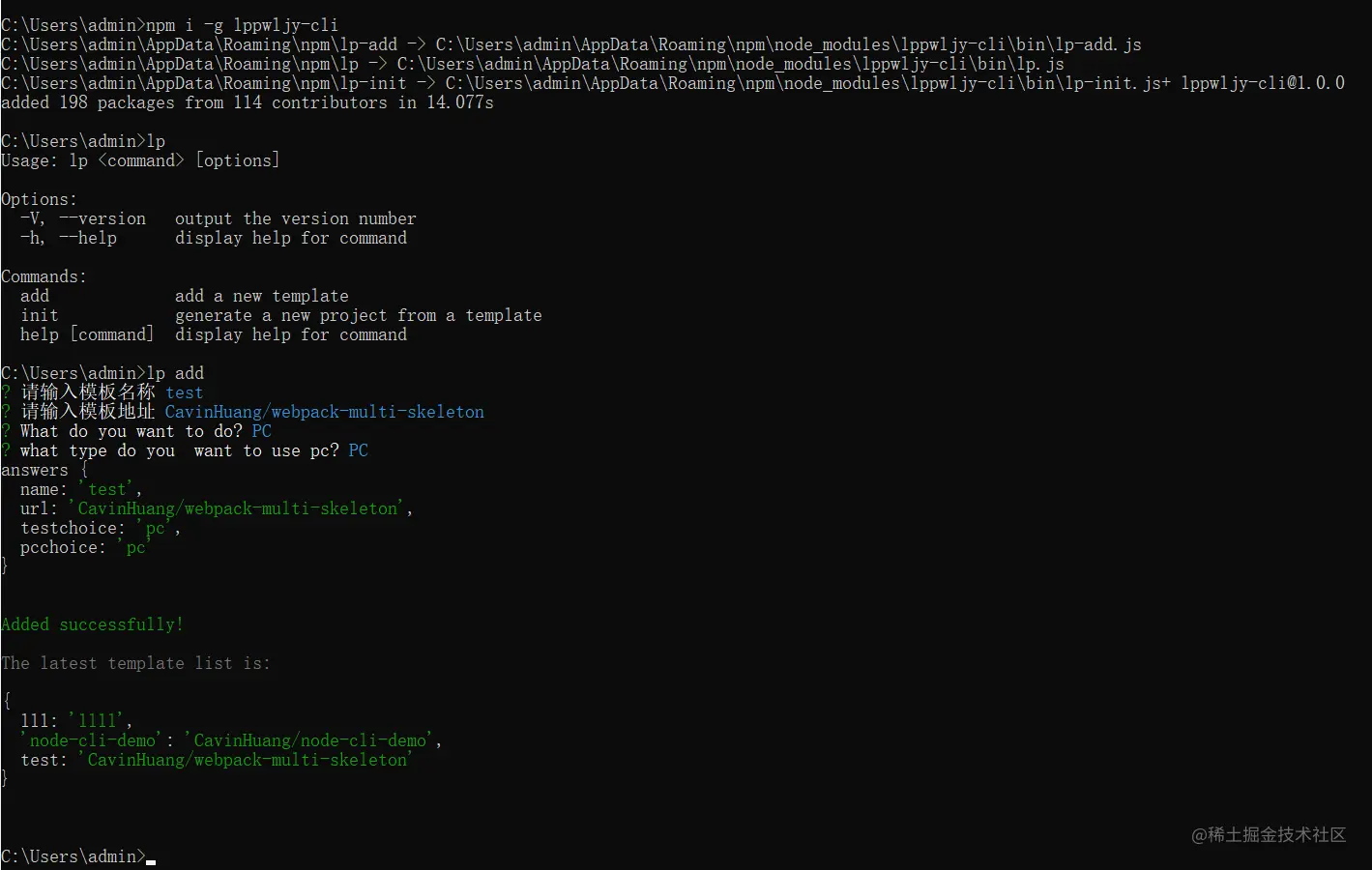Click the 'lp add' command line
1372x870 pixels.
(x=175, y=373)
